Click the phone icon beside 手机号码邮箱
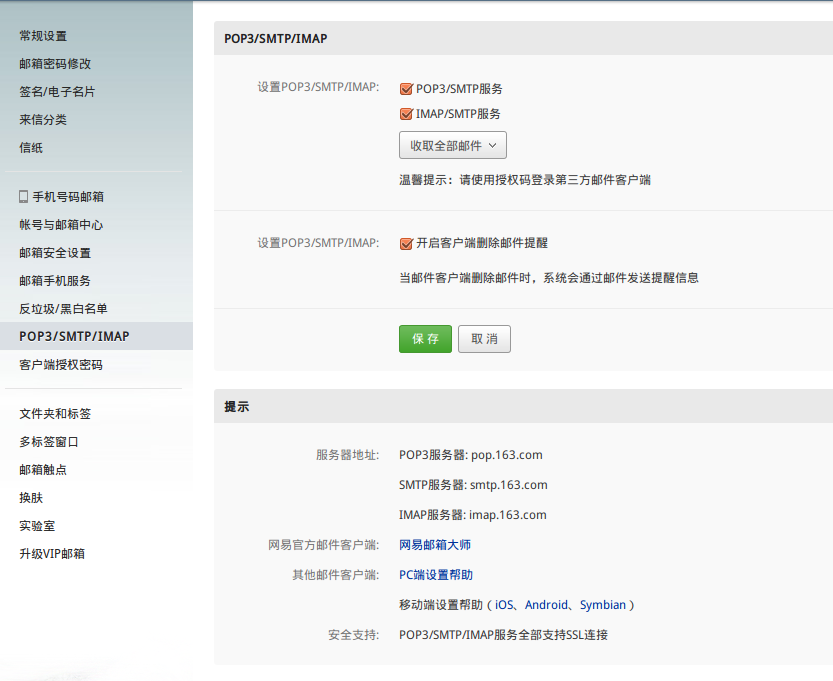Viewport: 833px width, 681px height. coord(23,197)
